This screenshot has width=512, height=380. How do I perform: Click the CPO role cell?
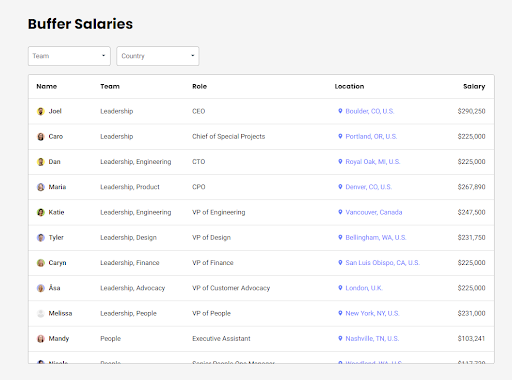click(199, 187)
